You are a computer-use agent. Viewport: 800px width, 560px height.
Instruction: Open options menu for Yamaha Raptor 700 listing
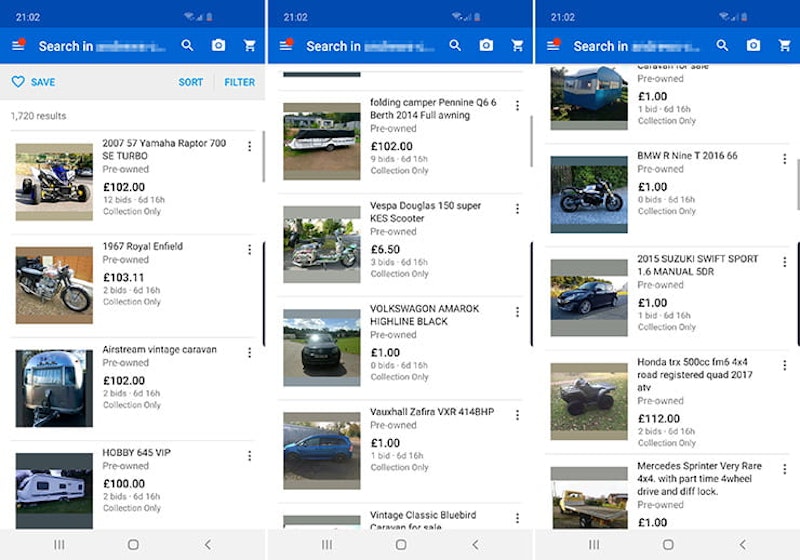pyautogui.click(x=249, y=146)
